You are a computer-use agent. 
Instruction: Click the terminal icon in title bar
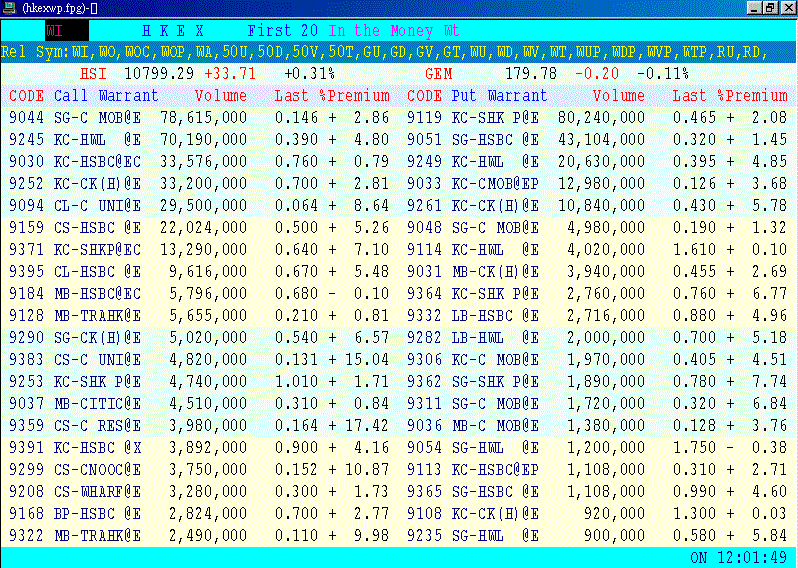(9, 8)
